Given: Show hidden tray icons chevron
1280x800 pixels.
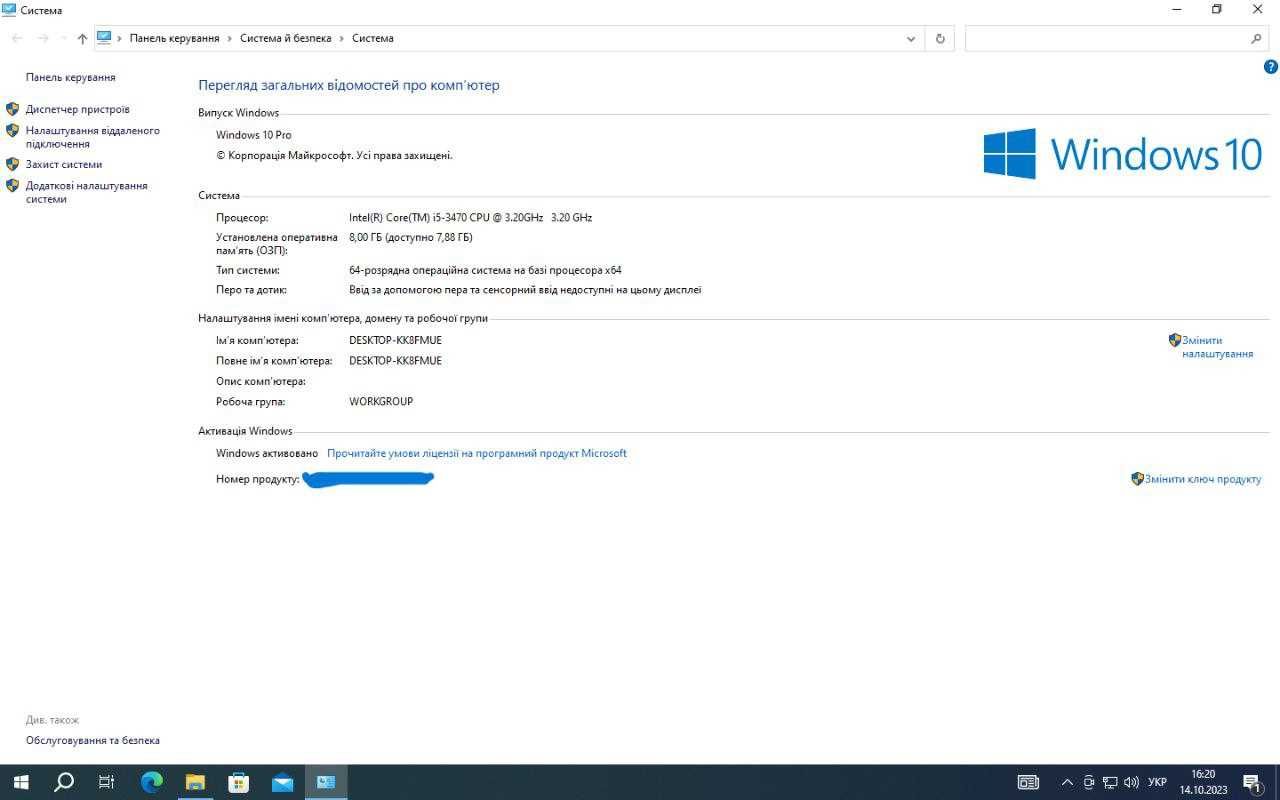Looking at the screenshot, I should point(1067,782).
